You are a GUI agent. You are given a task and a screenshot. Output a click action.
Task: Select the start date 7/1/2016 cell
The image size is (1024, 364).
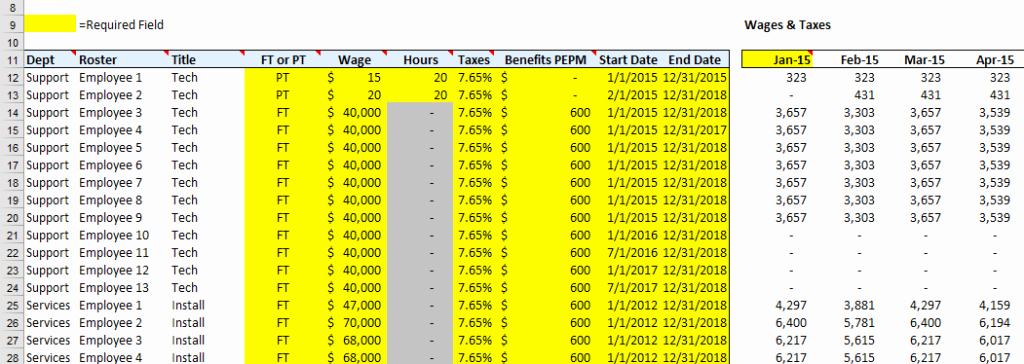(x=629, y=253)
